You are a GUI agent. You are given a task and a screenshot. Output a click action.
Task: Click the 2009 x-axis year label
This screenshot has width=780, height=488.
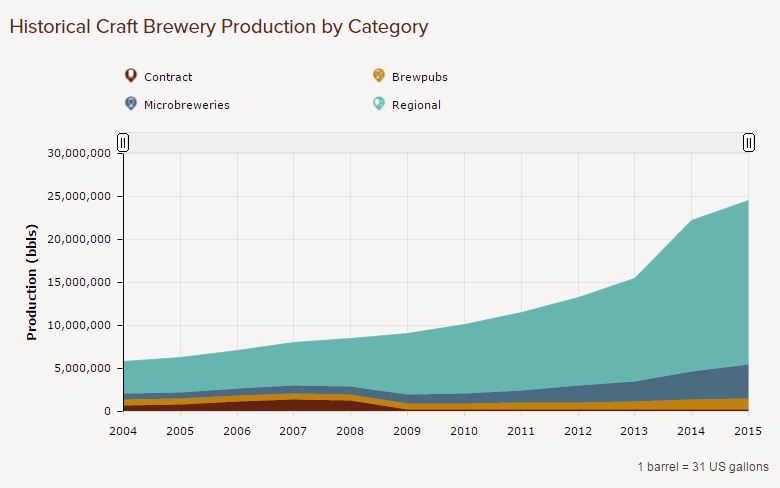point(407,431)
